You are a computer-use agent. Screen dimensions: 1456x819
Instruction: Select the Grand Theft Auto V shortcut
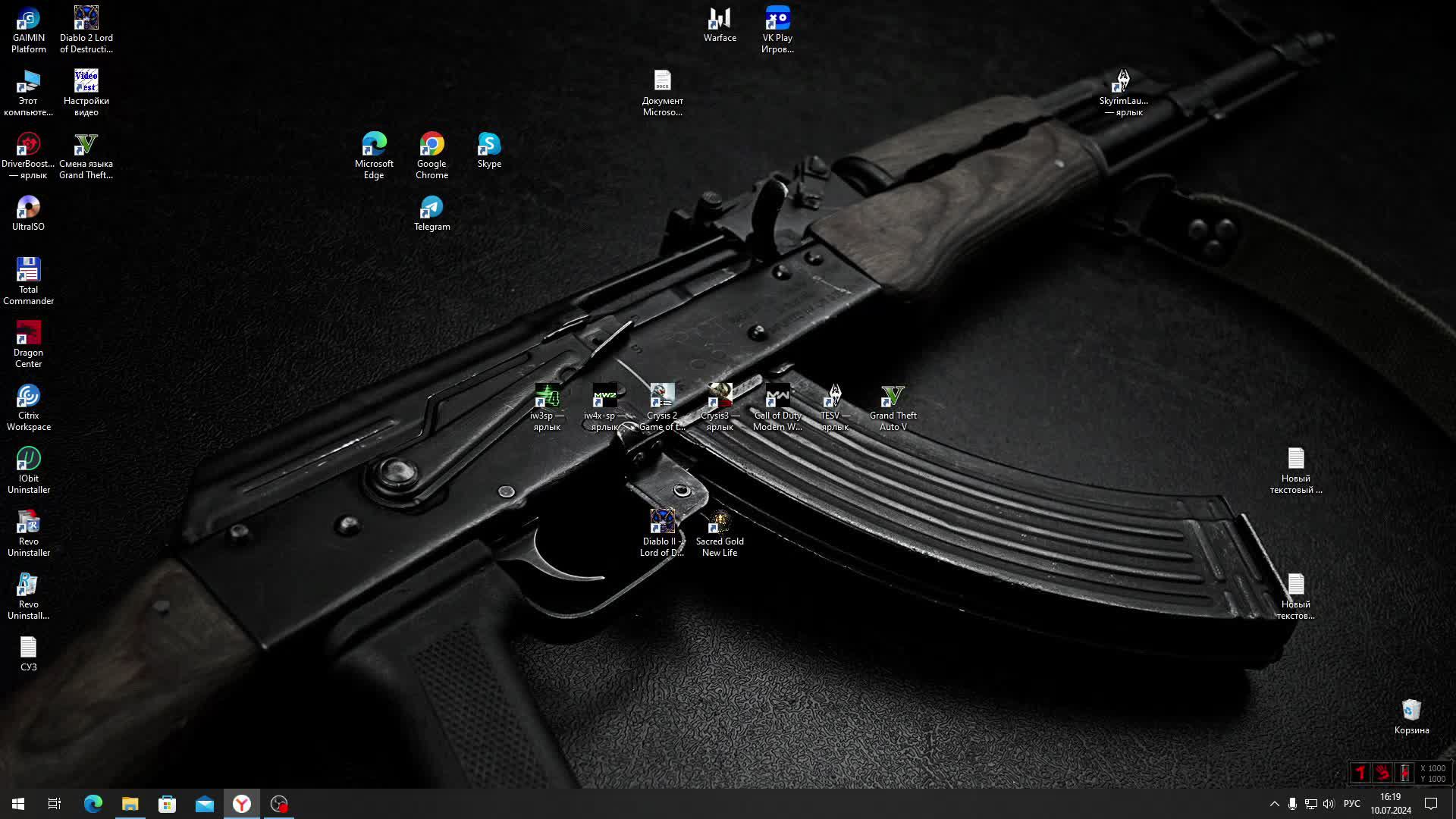tap(893, 408)
